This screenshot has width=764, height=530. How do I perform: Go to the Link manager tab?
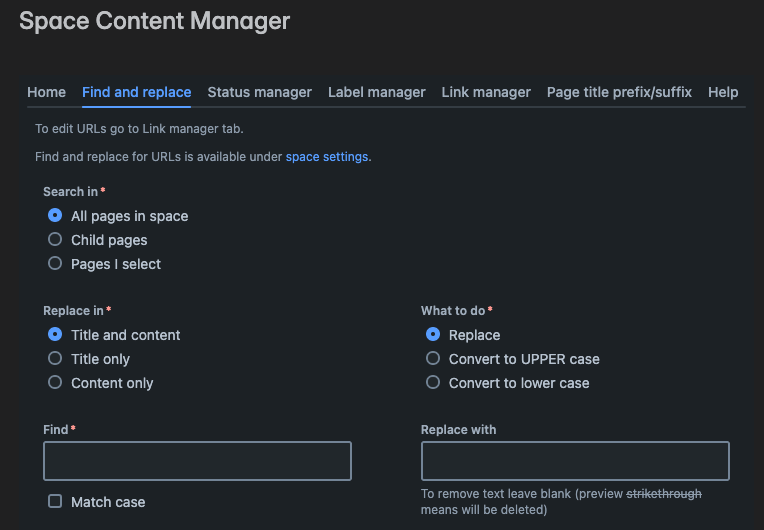[x=486, y=92]
